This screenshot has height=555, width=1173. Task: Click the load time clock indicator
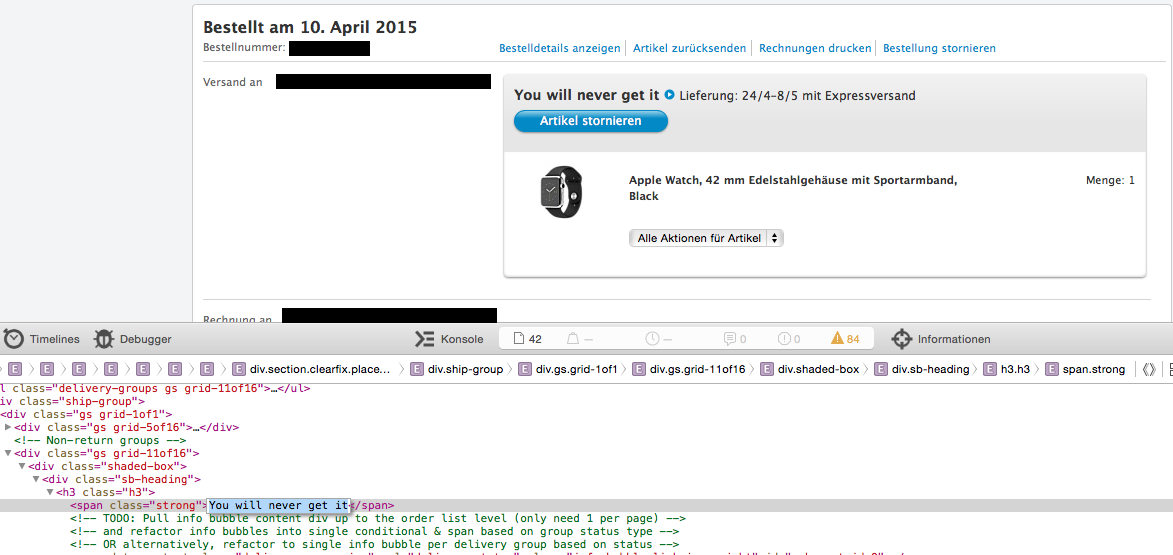click(x=659, y=339)
